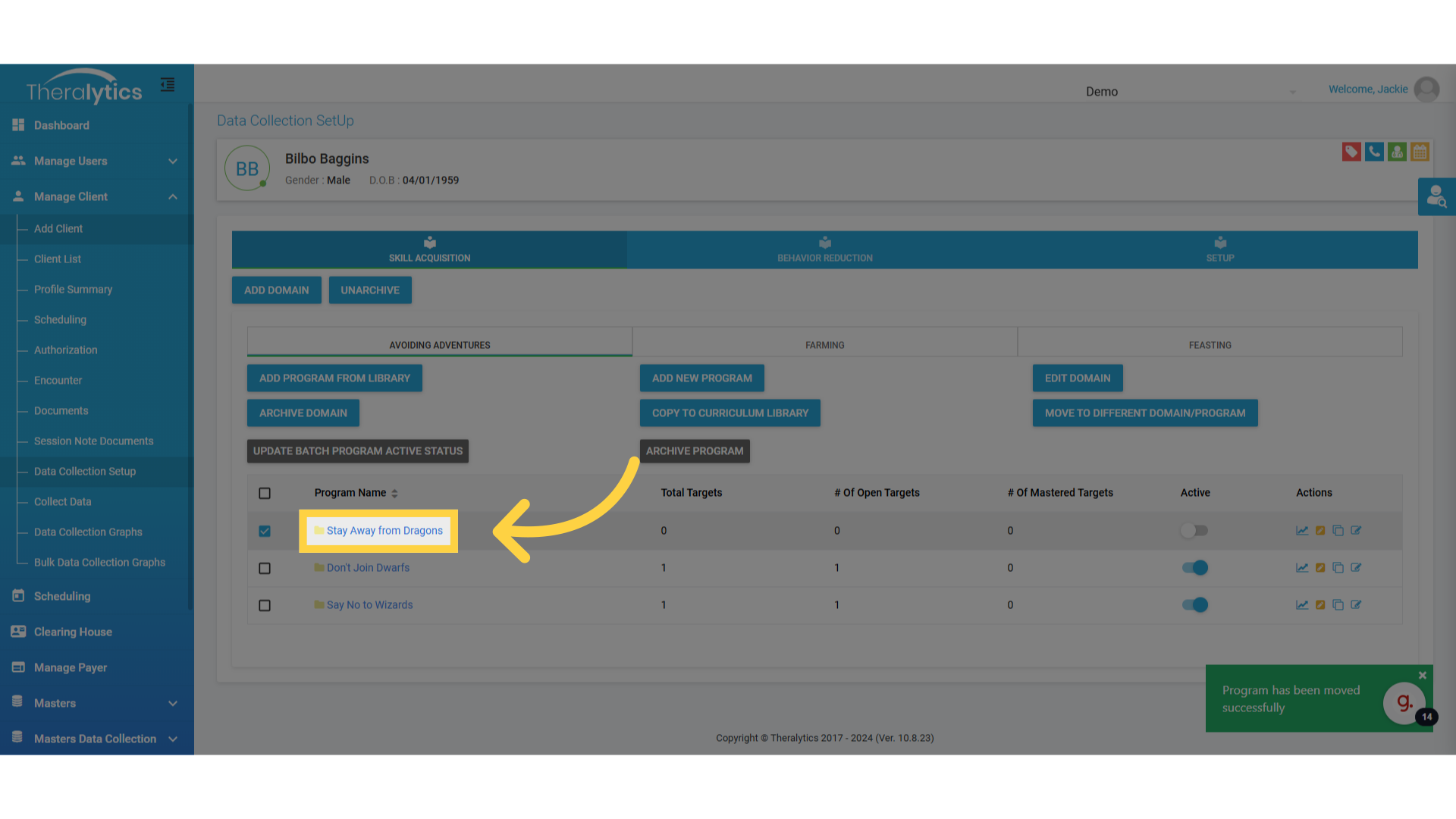Collapse sidebar using the menu toggle icon
Viewport: 1456px width, 819px height.
point(168,85)
